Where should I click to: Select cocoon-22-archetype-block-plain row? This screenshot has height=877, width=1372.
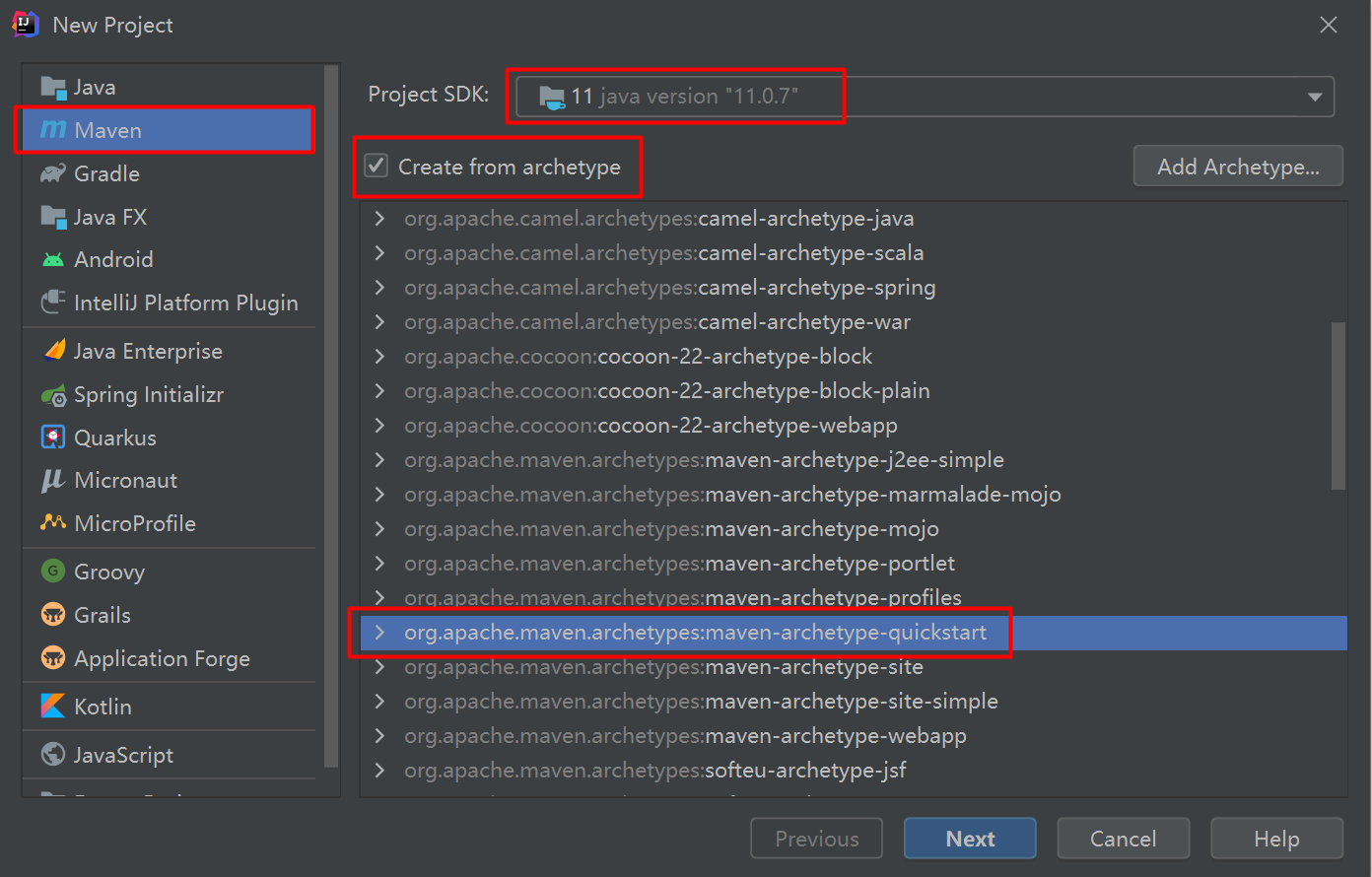[854, 391]
